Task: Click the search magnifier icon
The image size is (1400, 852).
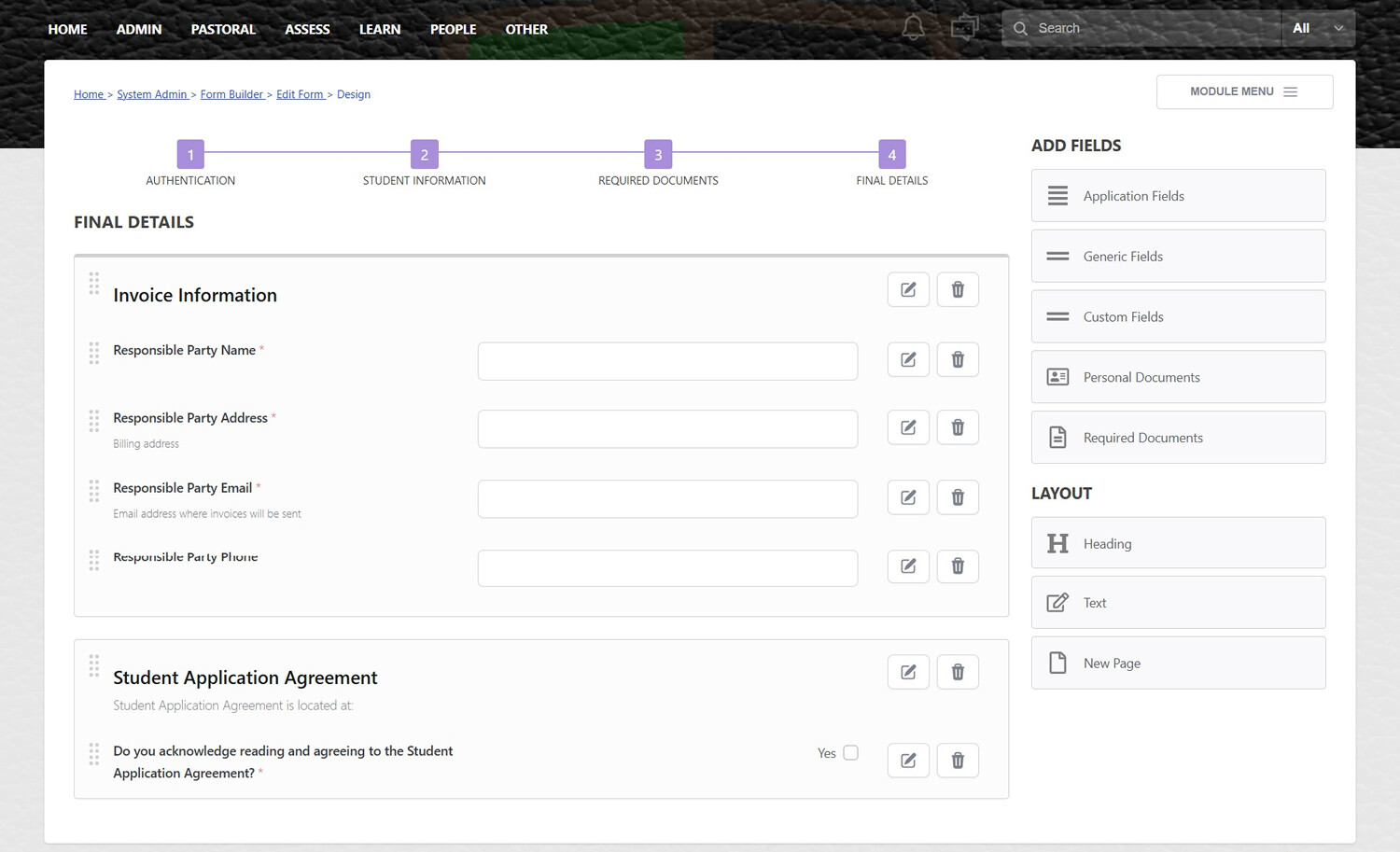Action: (x=1020, y=29)
